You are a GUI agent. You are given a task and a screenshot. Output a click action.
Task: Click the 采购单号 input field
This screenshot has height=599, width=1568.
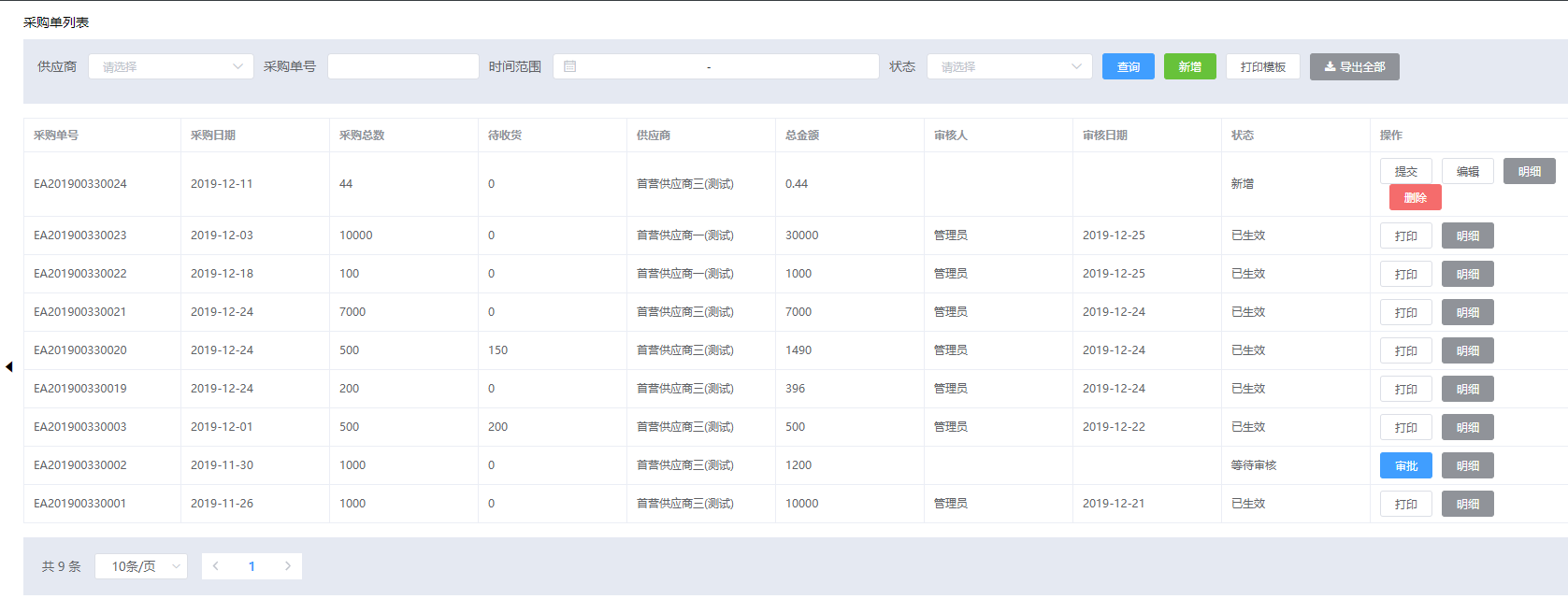(403, 66)
